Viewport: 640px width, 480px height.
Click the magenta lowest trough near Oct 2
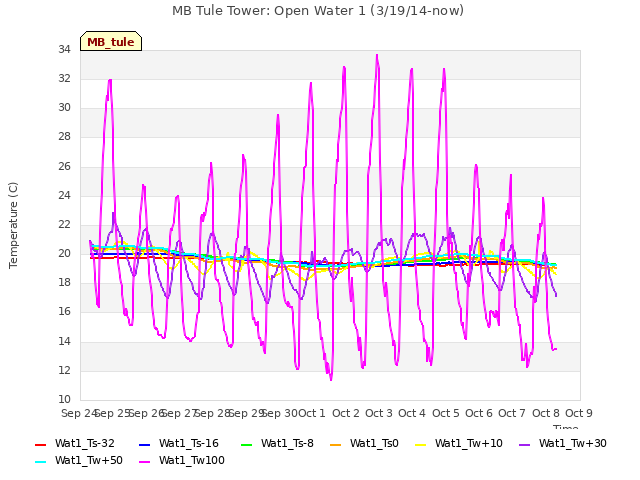click(331, 379)
